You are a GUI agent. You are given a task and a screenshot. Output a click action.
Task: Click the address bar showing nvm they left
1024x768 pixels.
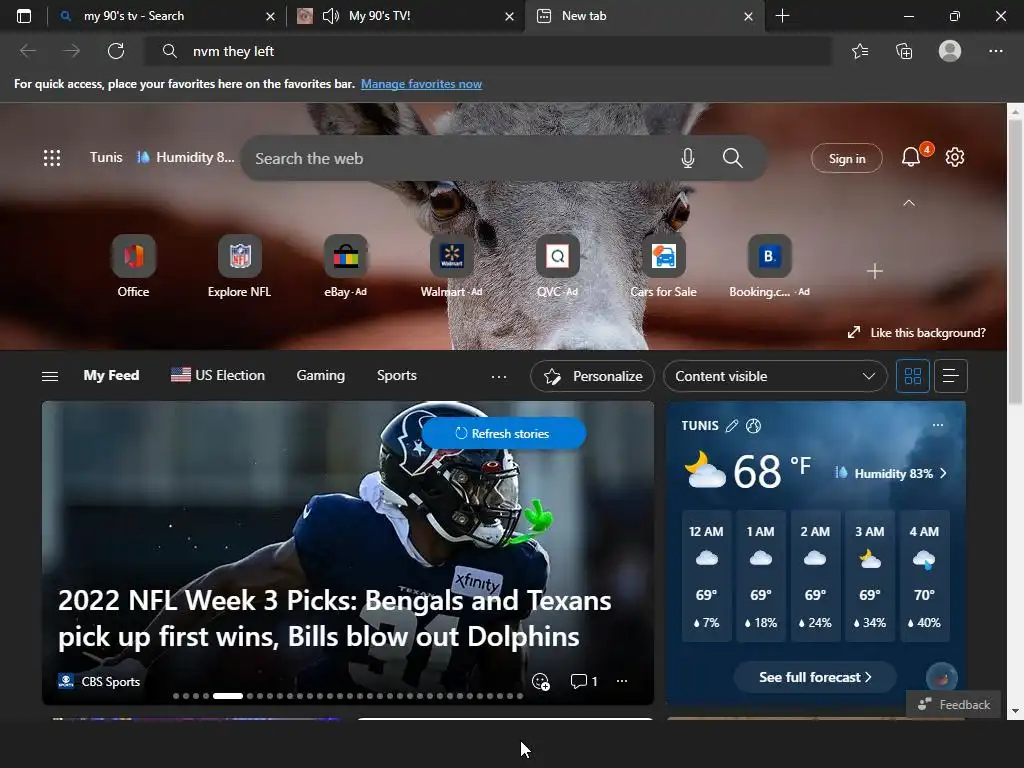pyautogui.click(x=487, y=51)
